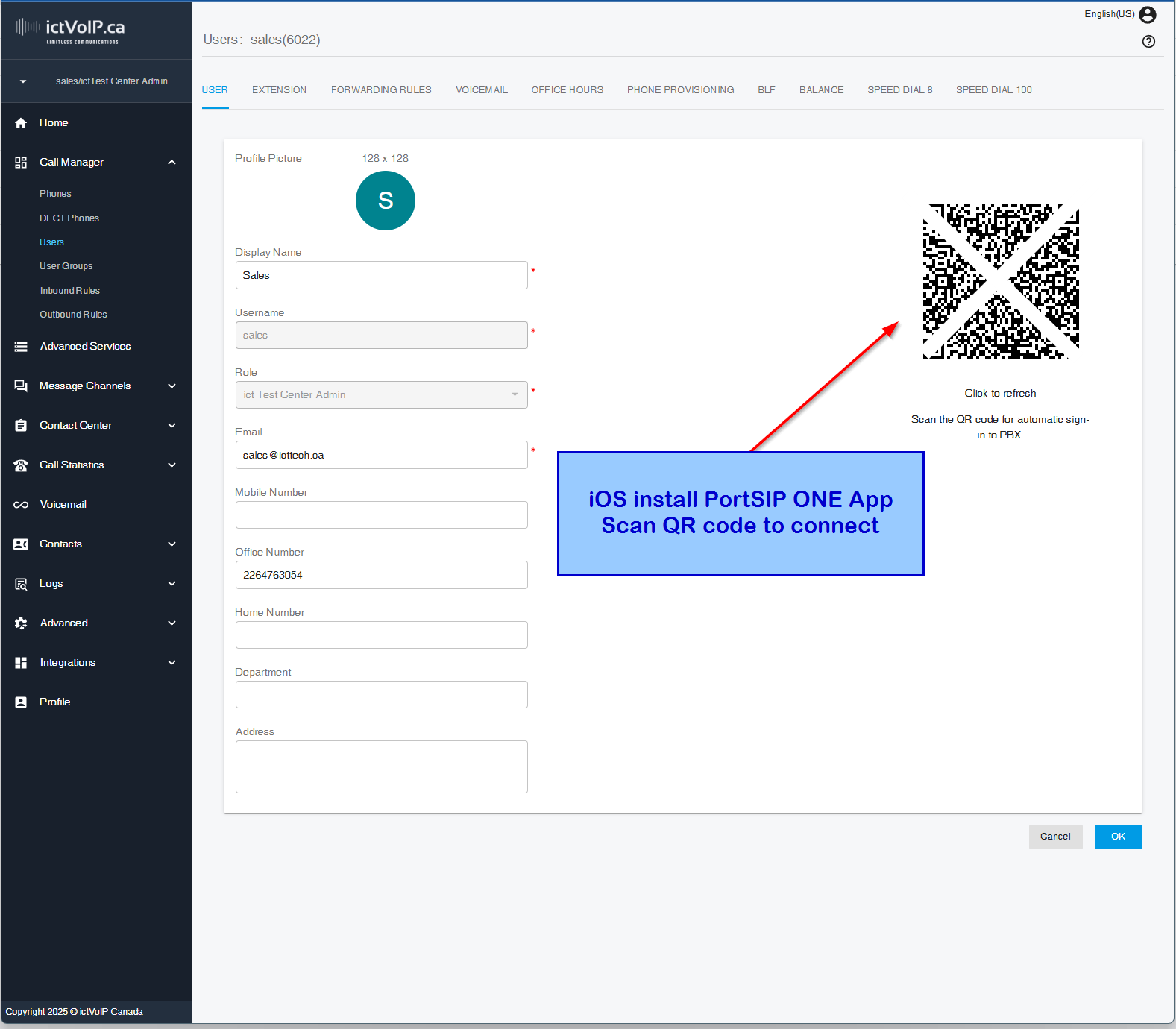The width and height of the screenshot is (1176, 1029).
Task: Collapse the Call Manager section chevron
Action: (x=172, y=163)
